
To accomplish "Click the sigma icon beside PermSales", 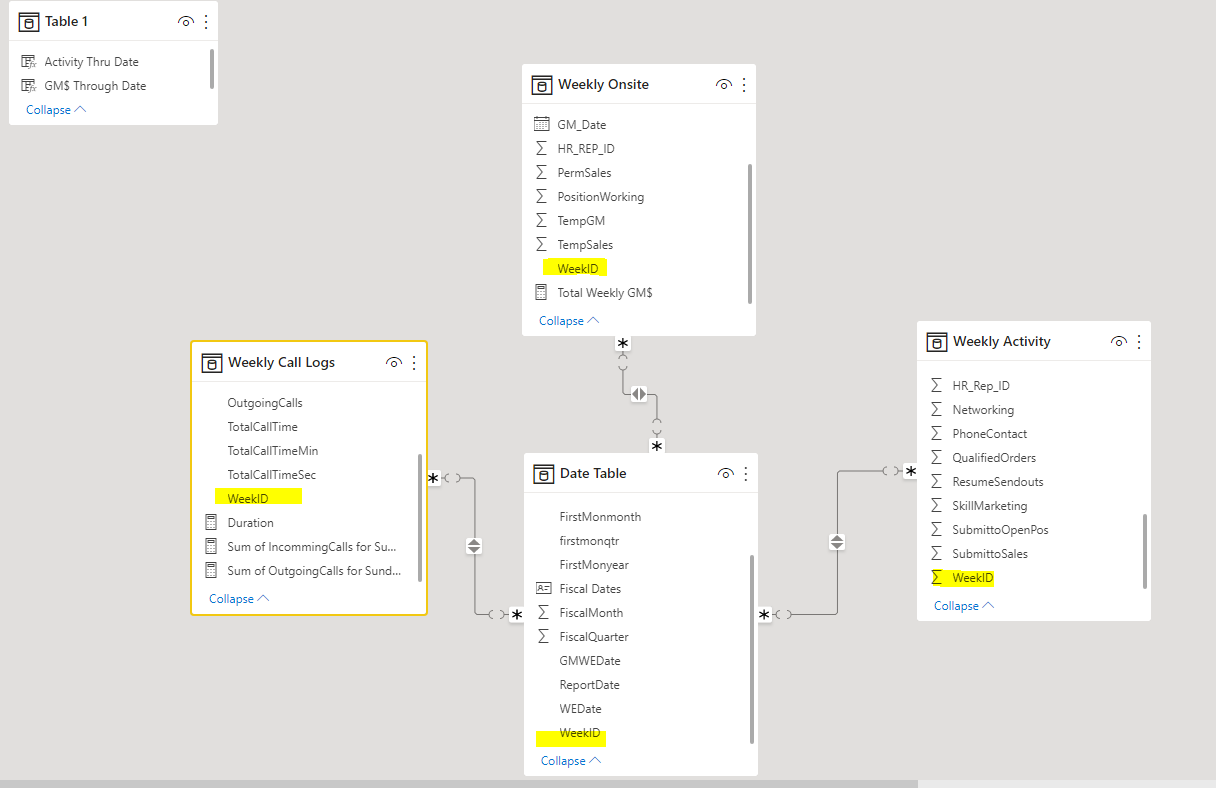I will tap(541, 173).
